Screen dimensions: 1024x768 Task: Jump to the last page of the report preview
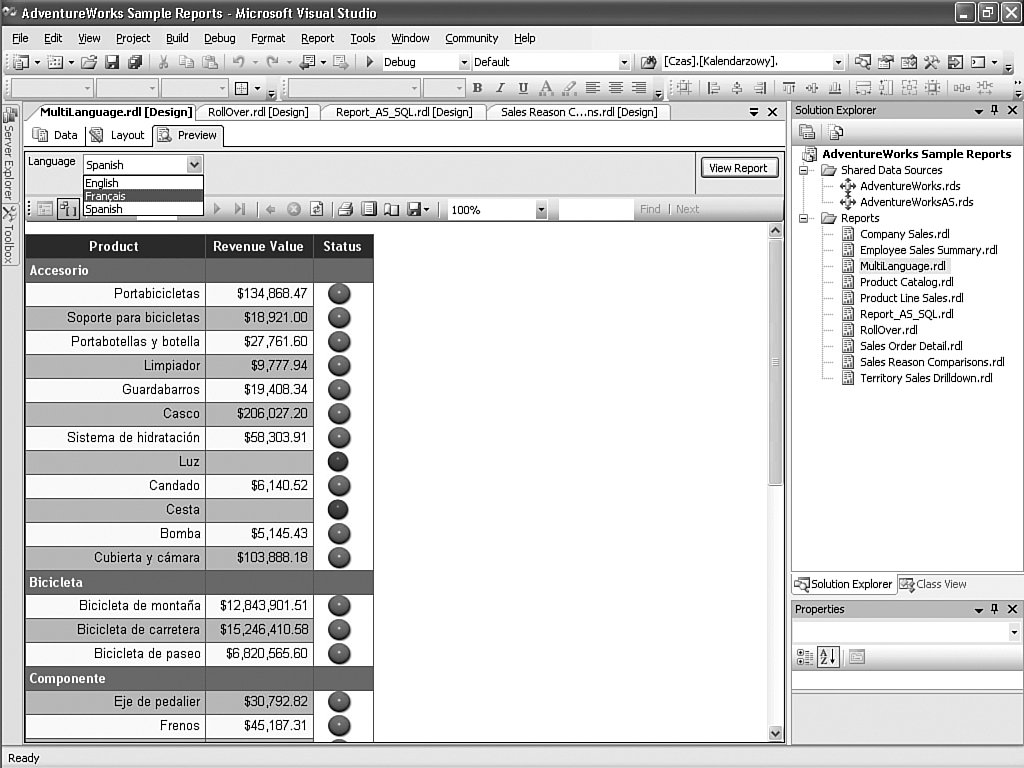[x=240, y=209]
